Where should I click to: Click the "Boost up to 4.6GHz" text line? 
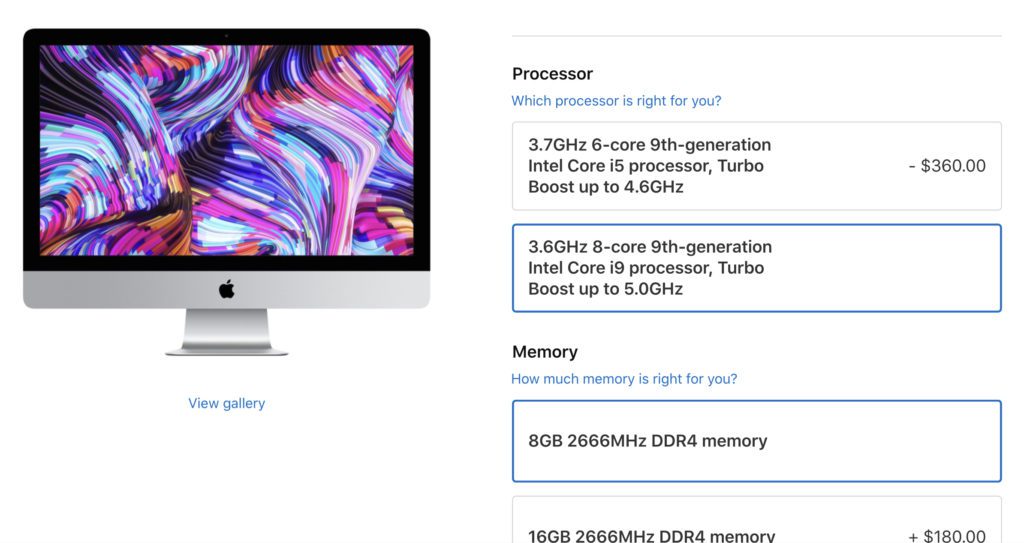(x=605, y=187)
